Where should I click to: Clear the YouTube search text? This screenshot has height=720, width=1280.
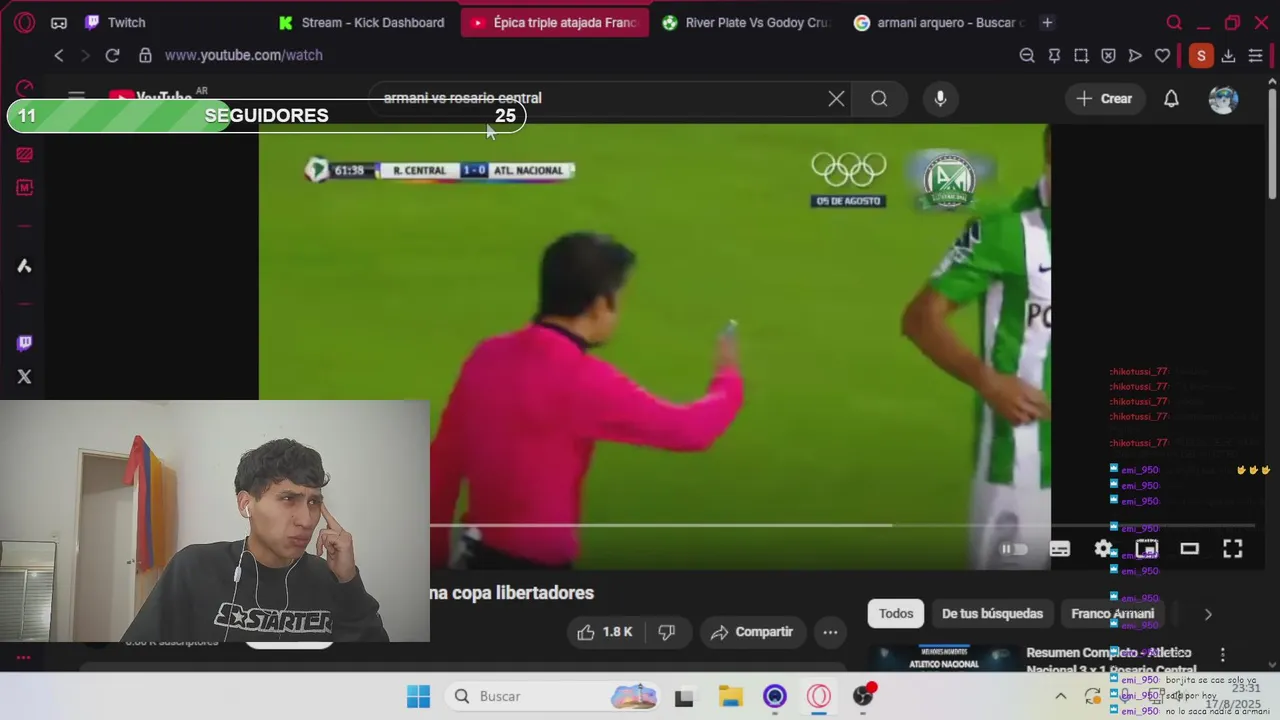click(x=836, y=98)
